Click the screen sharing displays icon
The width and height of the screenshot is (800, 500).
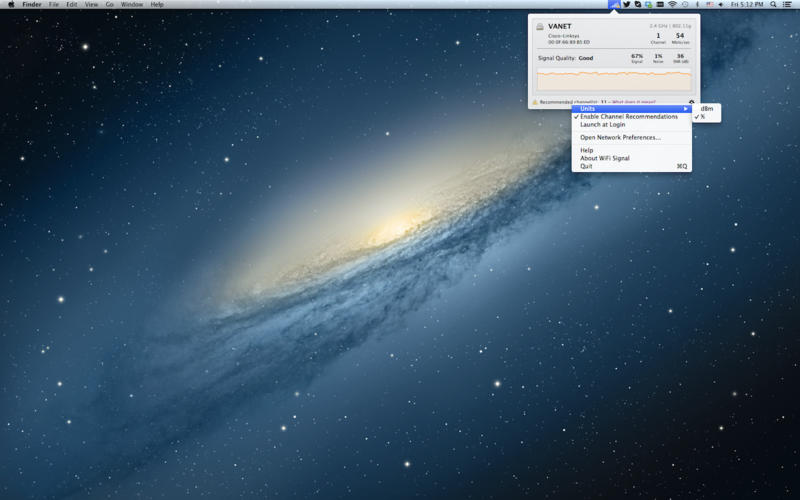coord(648,4)
